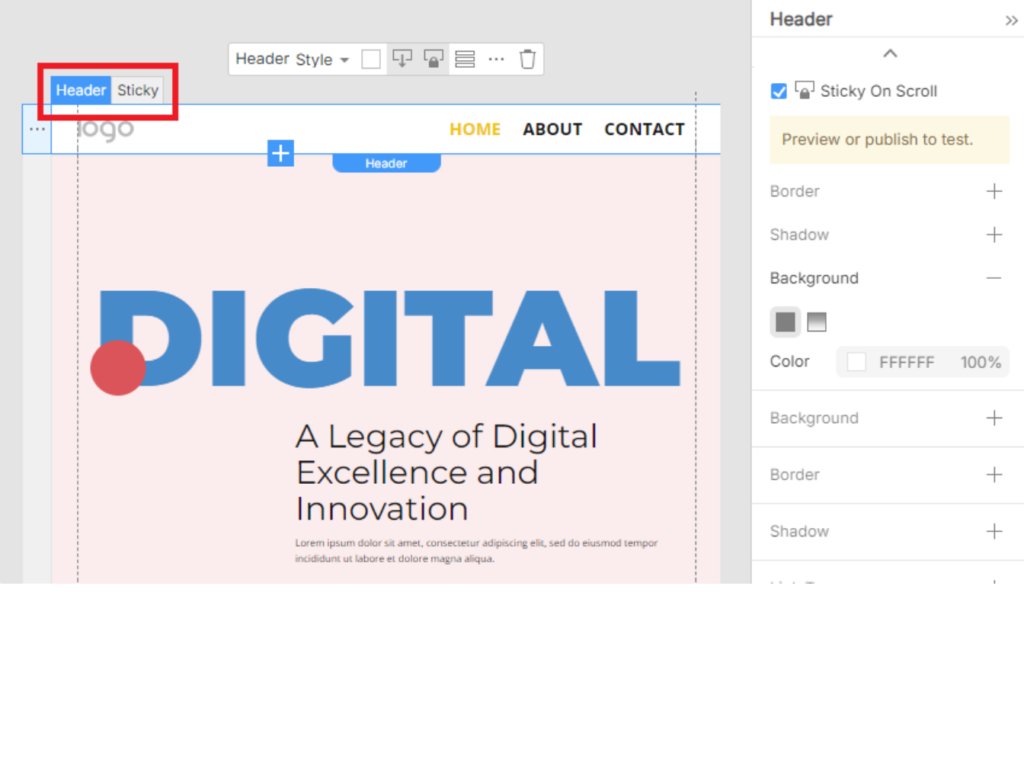The image size is (1024, 762).
Task: Open more options in the header toolbar
Action: 496,59
